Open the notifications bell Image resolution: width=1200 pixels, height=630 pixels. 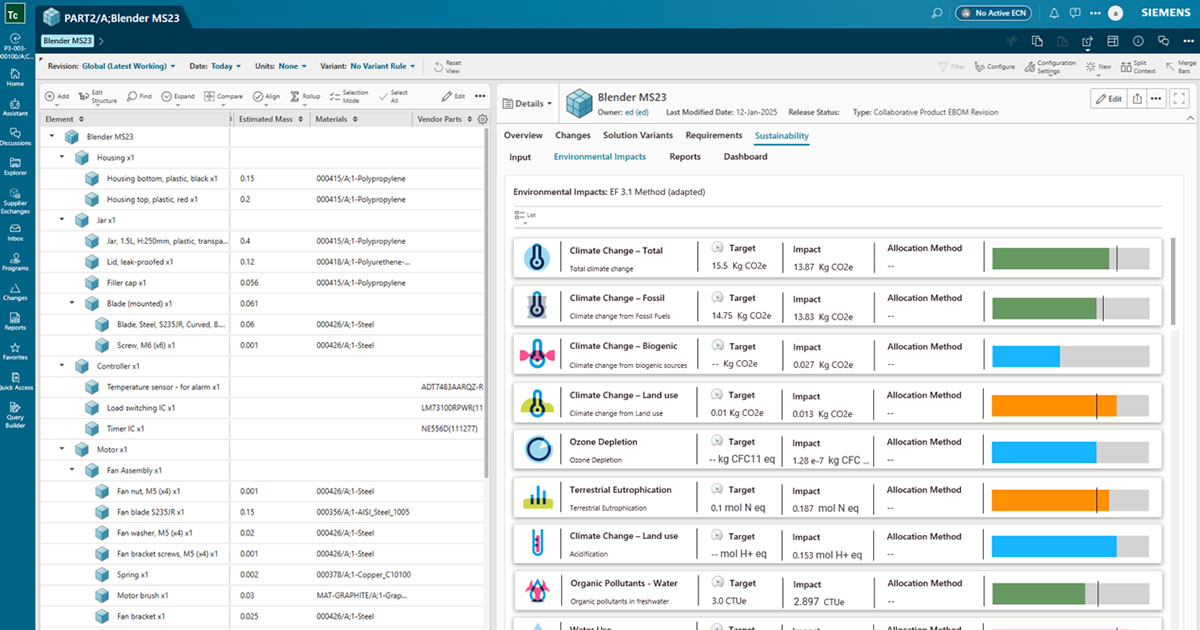pos(1054,13)
